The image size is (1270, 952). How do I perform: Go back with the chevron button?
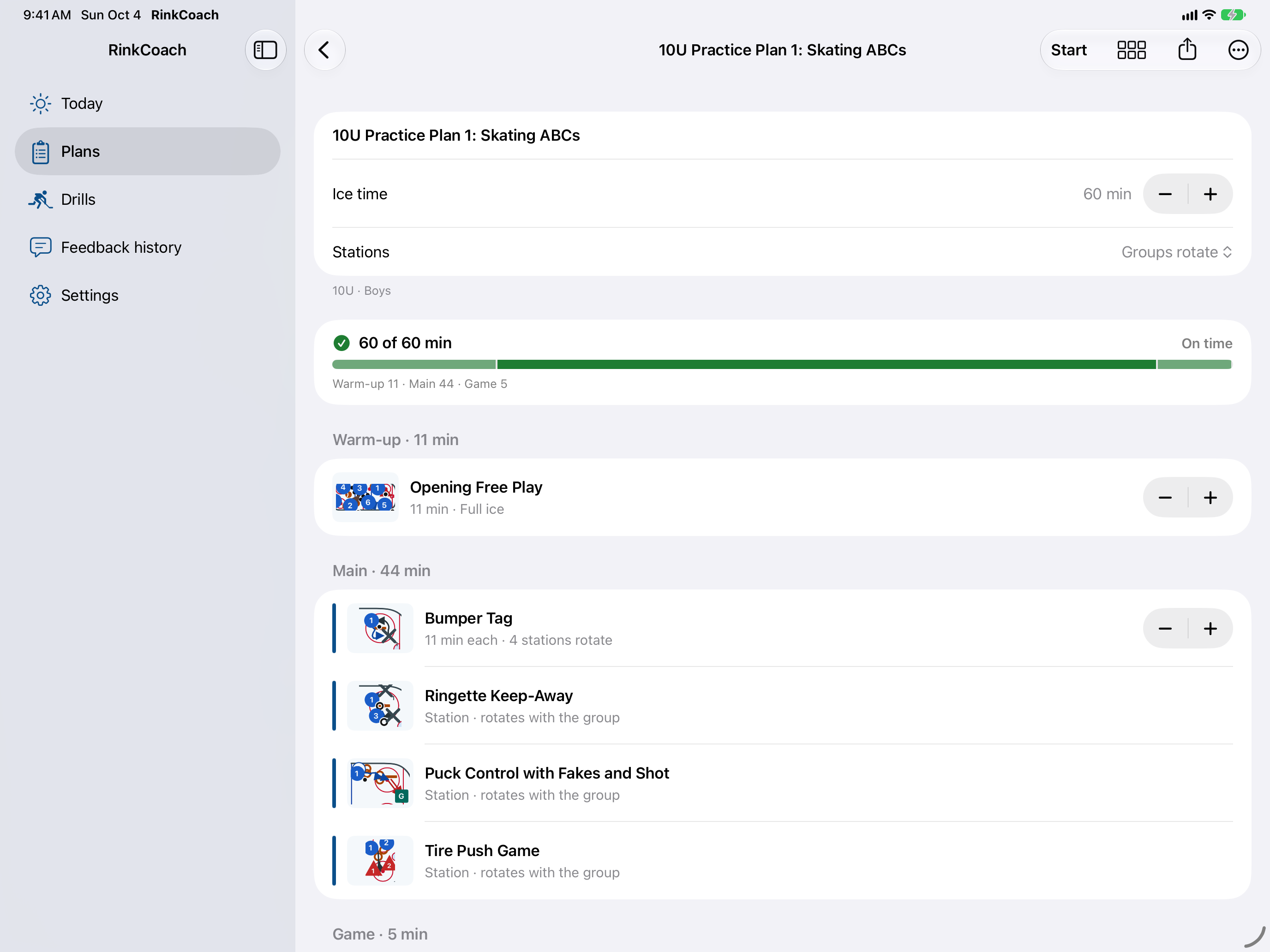[x=324, y=50]
